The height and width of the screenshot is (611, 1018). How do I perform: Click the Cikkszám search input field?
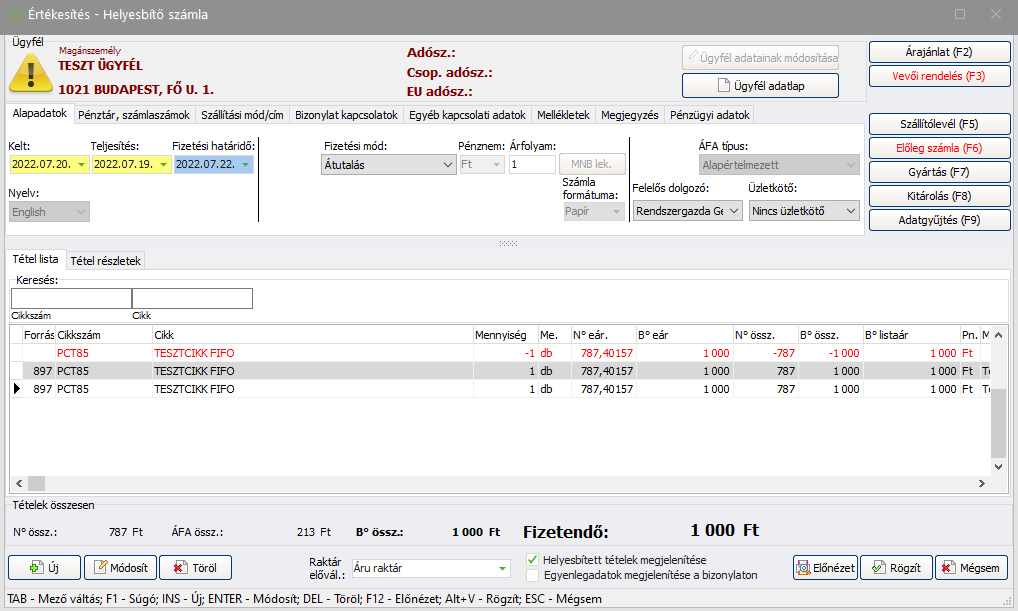click(x=71, y=298)
